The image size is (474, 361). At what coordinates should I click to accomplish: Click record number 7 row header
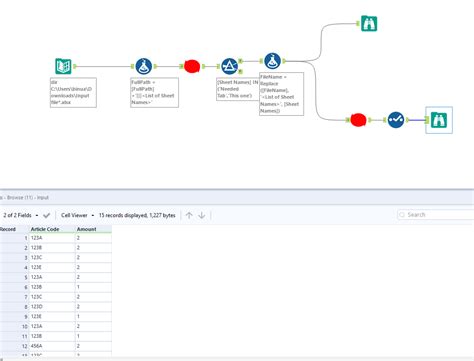click(x=14, y=297)
